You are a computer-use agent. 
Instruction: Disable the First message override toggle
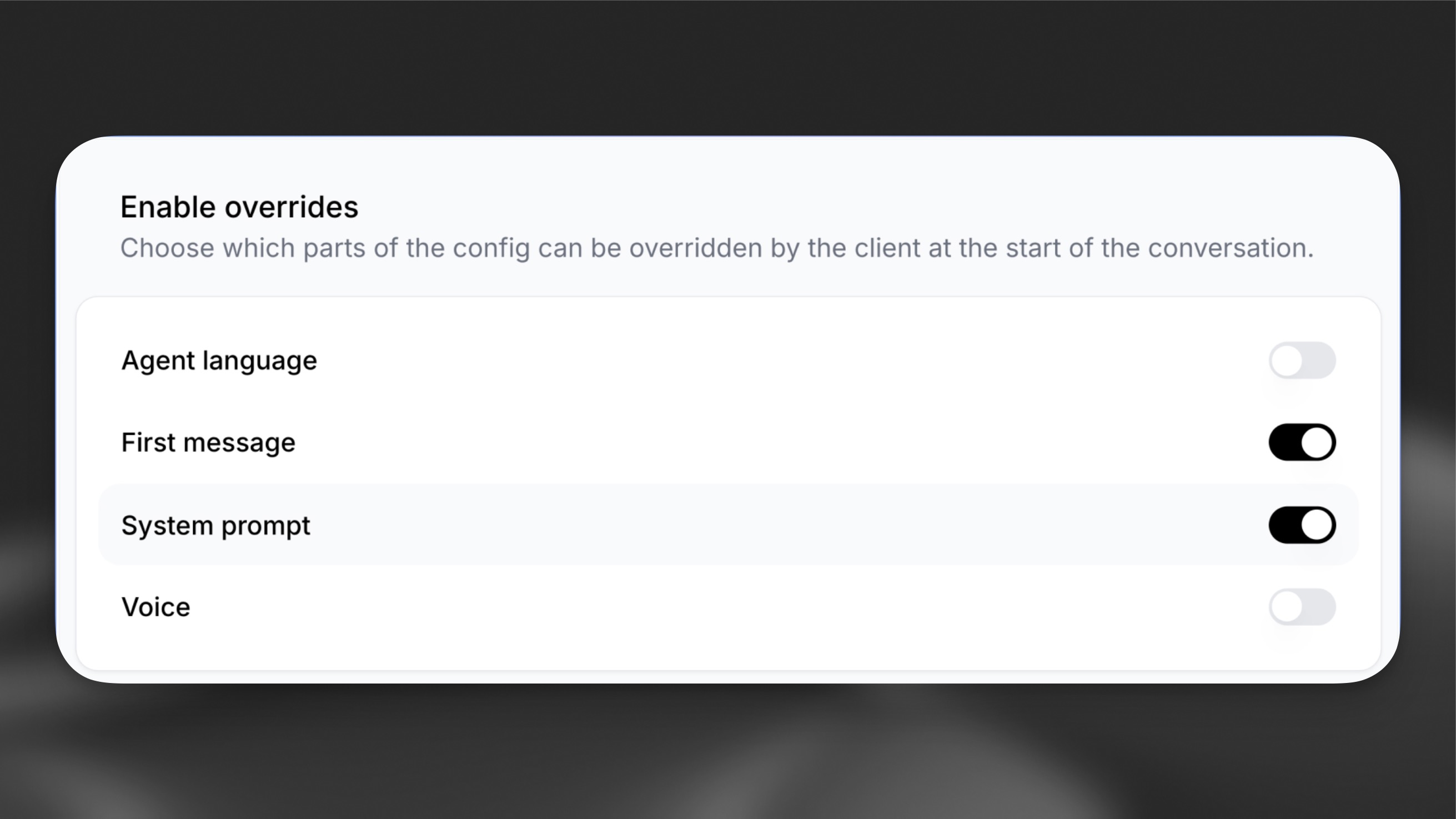pyautogui.click(x=1302, y=442)
